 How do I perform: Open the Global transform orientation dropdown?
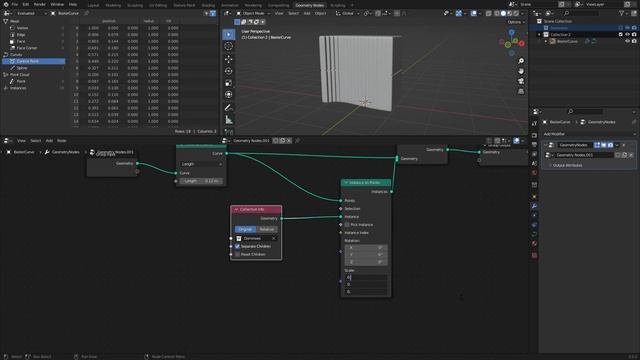[x=348, y=13]
